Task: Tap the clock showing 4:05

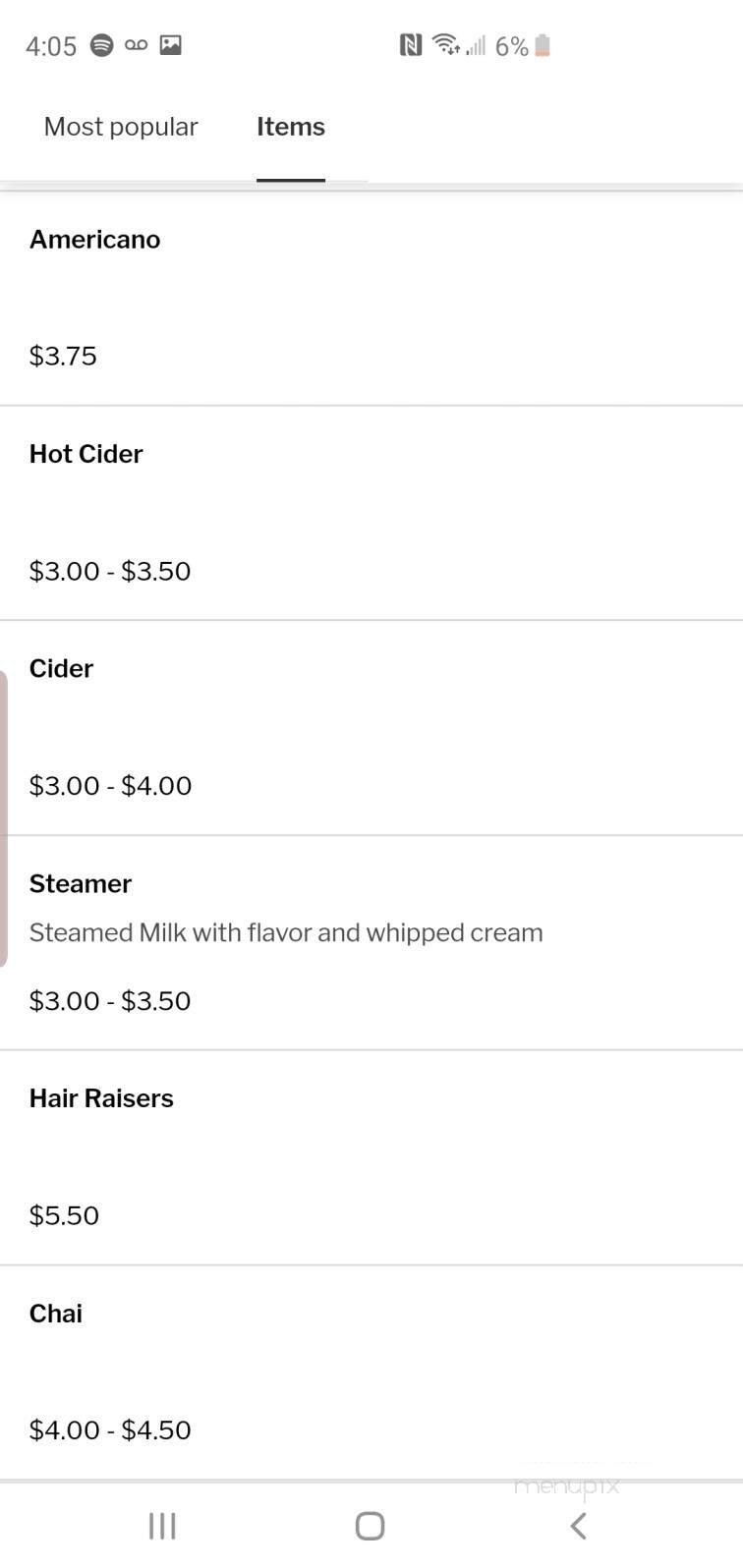Action: pos(51,45)
